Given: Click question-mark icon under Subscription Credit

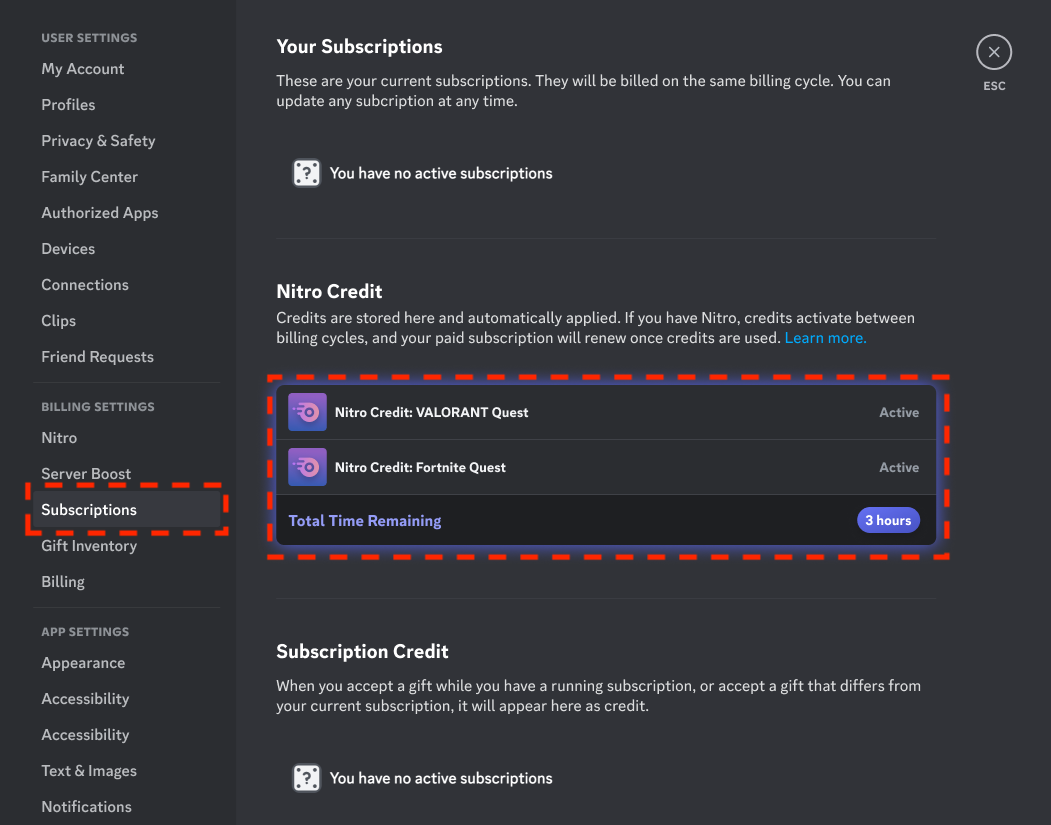Looking at the screenshot, I should (306, 778).
